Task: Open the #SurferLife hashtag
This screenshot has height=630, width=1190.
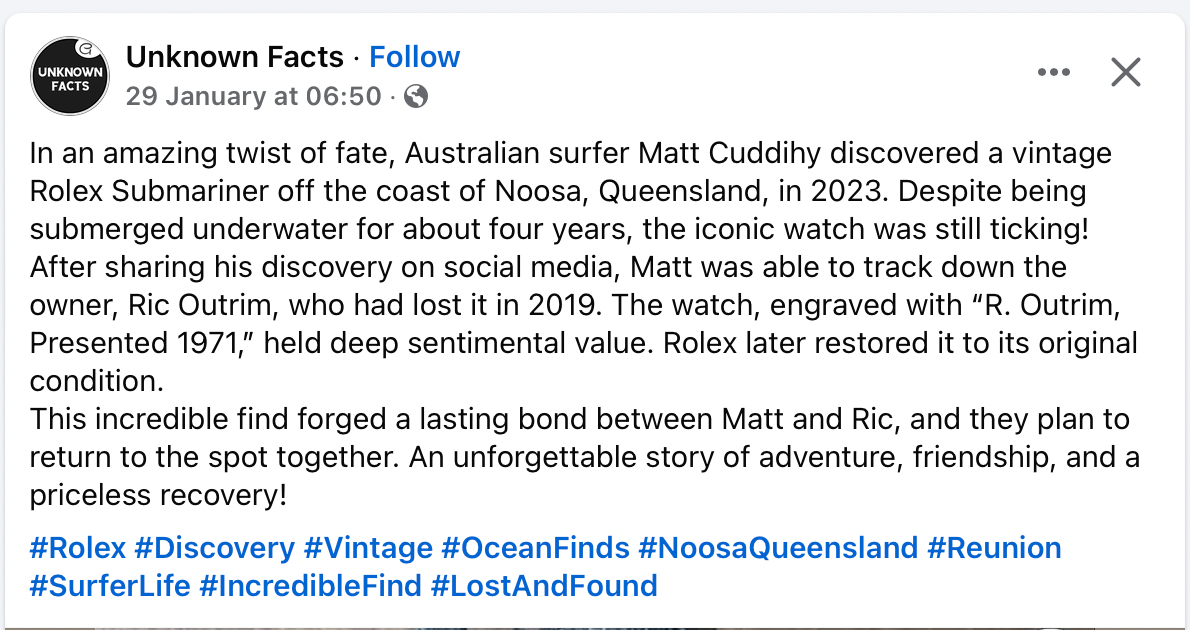Action: [110, 585]
